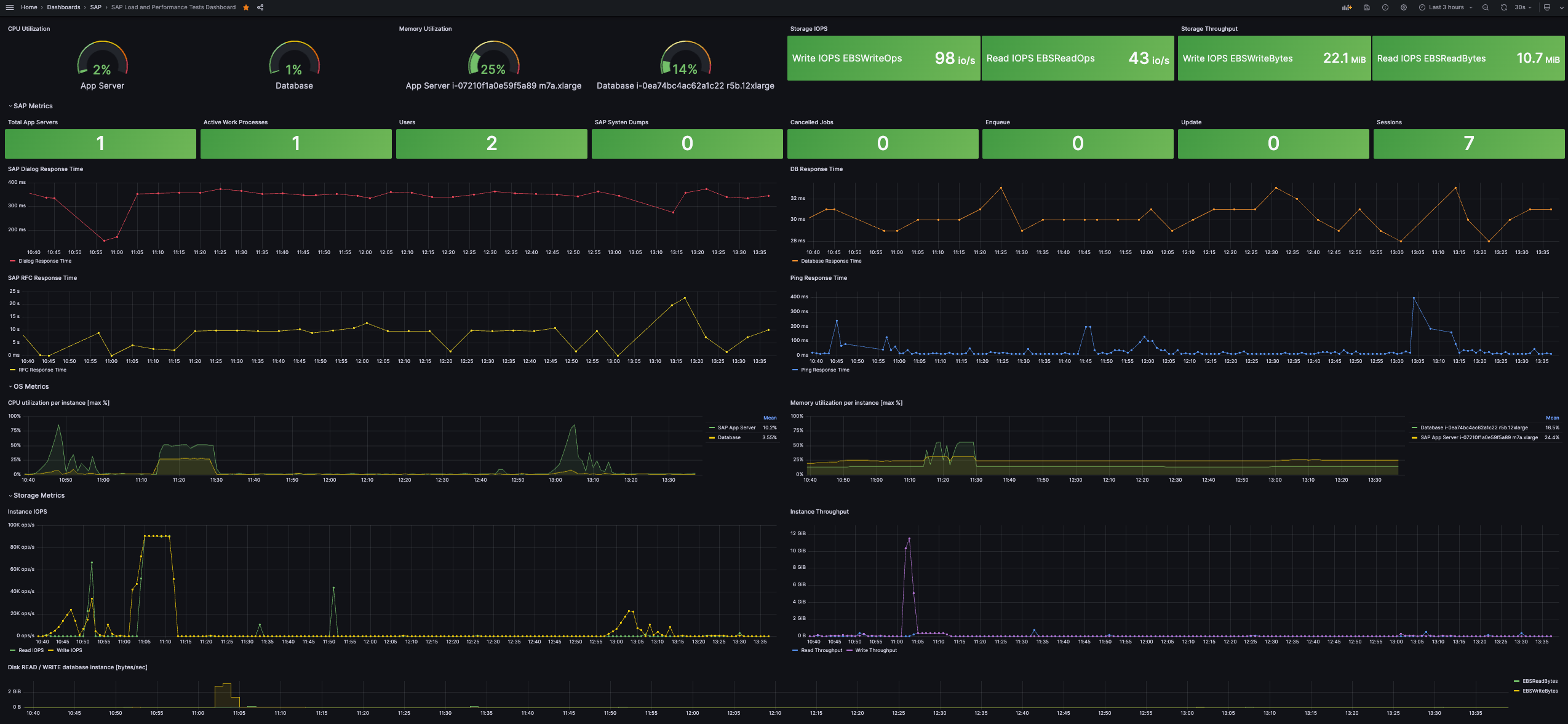This screenshot has width=1568, height=724.
Task: Click the refresh dashboard icon
Action: click(1504, 7)
